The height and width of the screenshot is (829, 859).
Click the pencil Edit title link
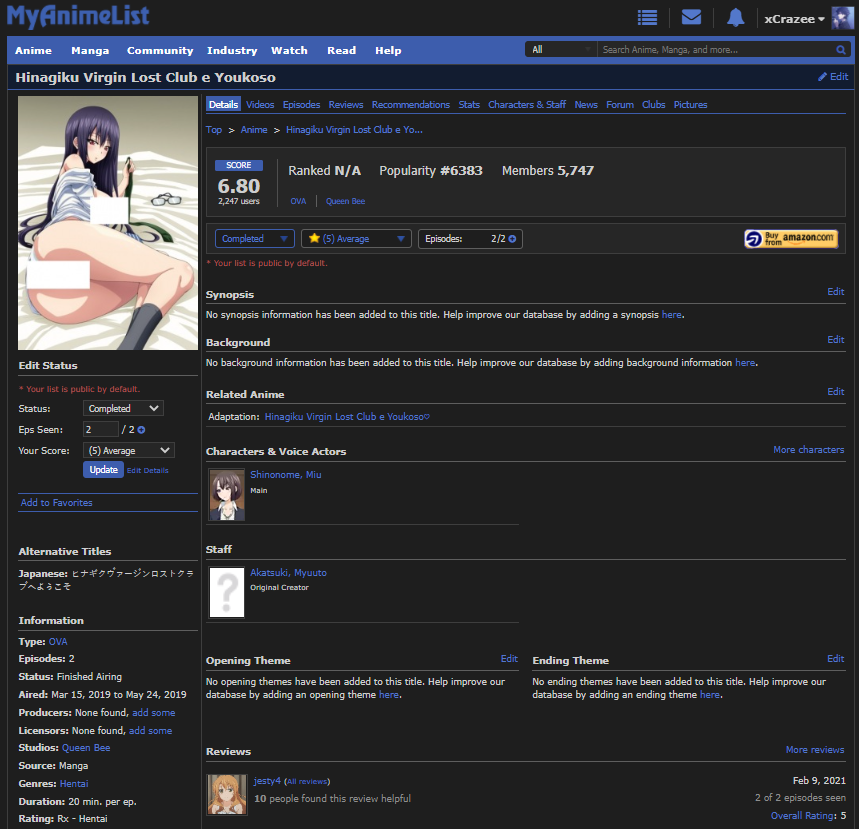click(833, 77)
